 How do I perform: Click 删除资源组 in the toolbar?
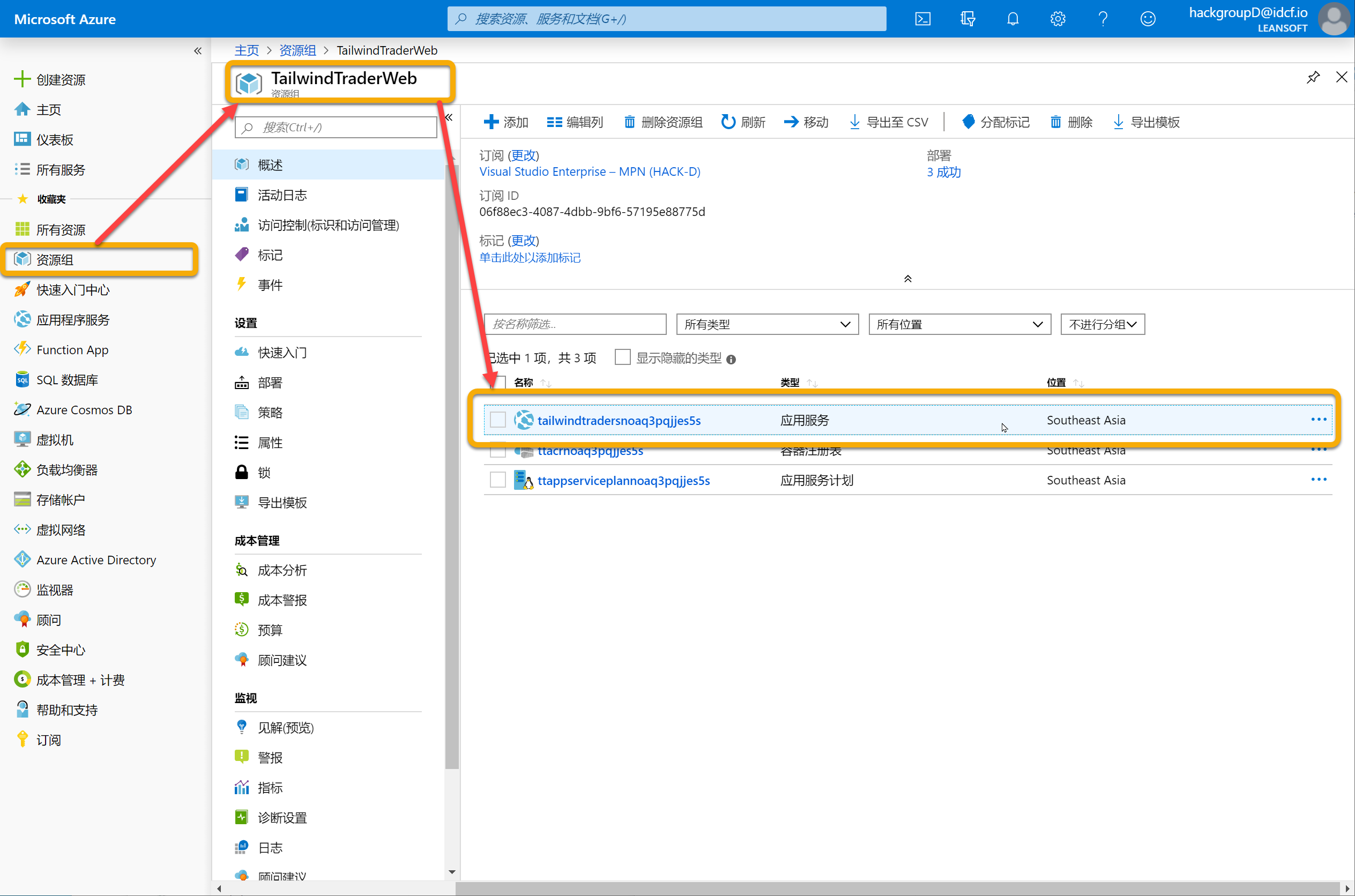(x=663, y=122)
